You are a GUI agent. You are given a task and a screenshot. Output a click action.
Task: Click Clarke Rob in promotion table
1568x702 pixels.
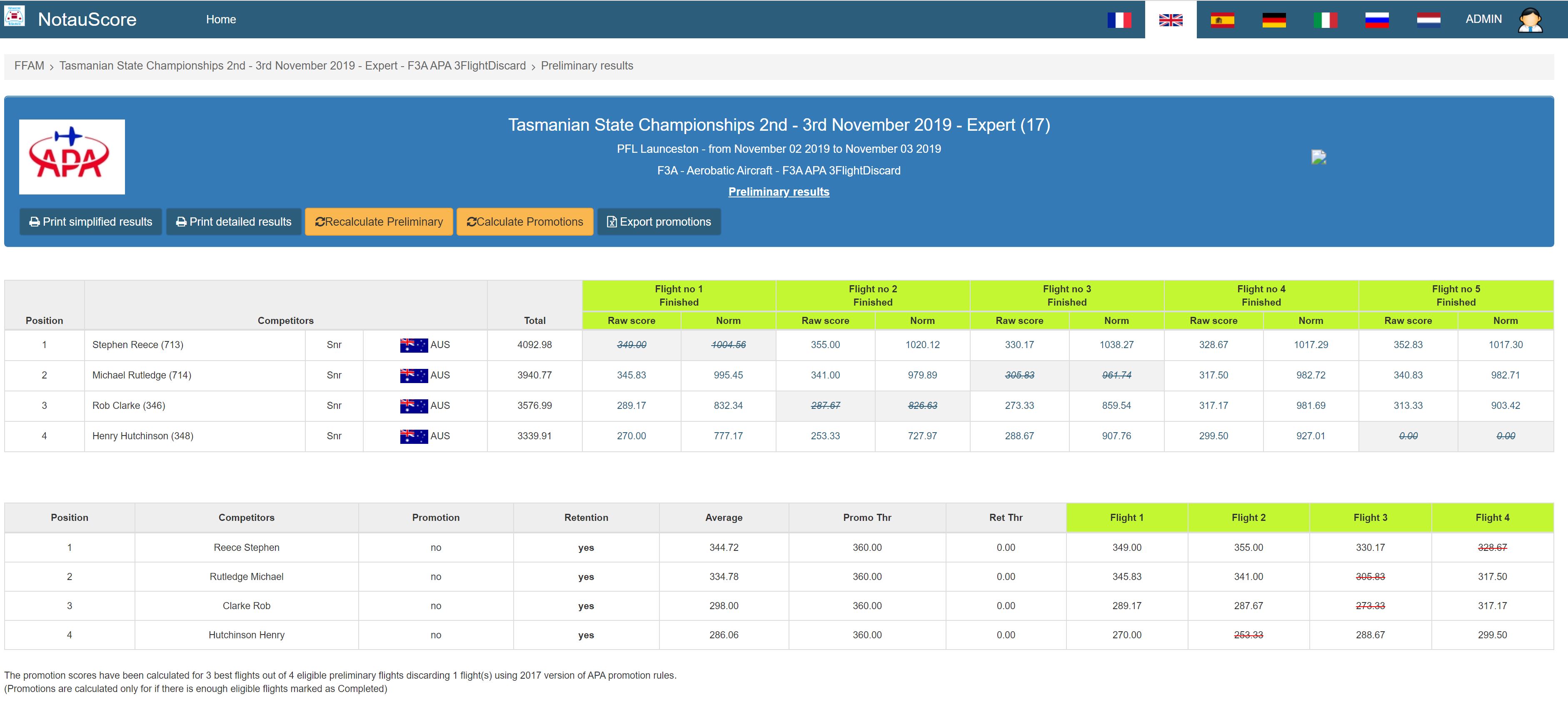coord(247,606)
